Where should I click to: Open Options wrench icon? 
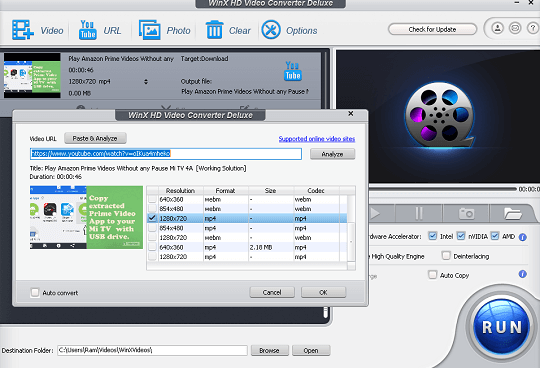271,30
